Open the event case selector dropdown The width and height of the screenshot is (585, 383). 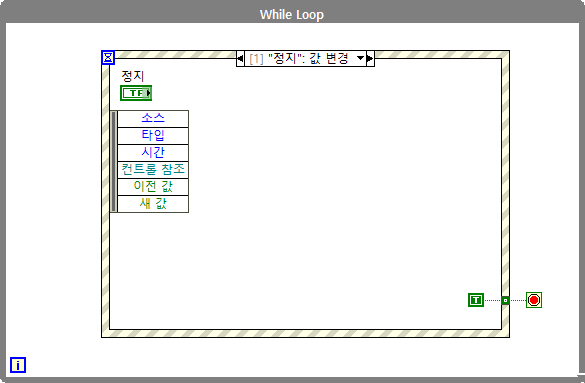[x=360, y=58]
